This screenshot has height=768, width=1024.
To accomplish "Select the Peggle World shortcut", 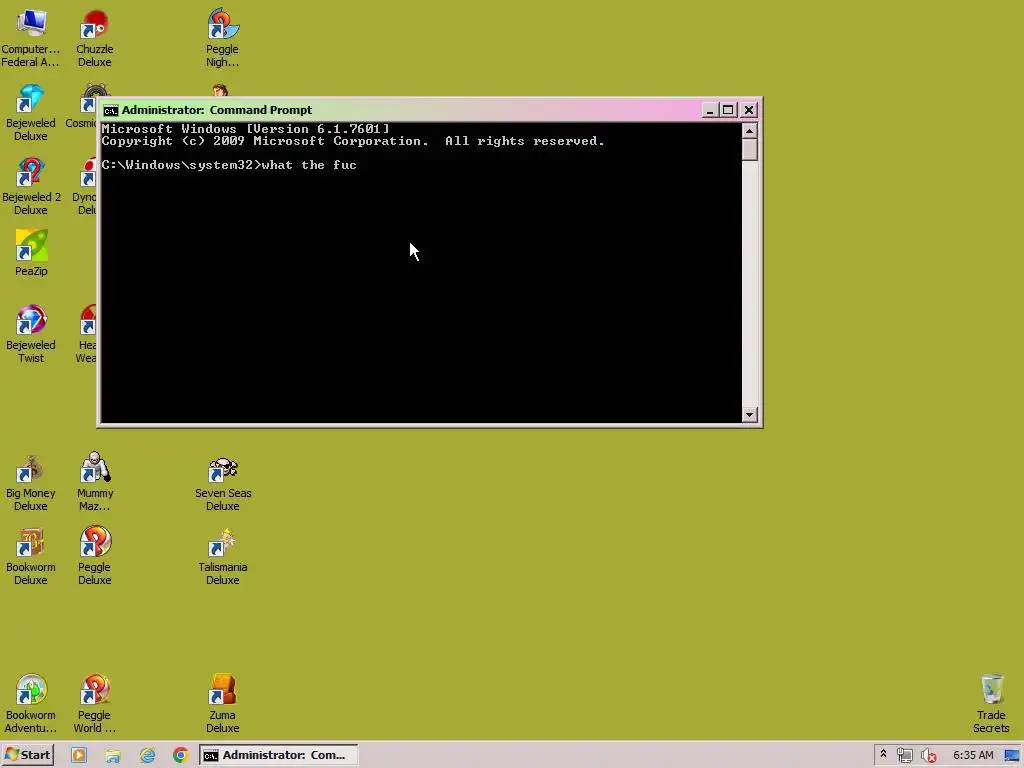I will (95, 705).
